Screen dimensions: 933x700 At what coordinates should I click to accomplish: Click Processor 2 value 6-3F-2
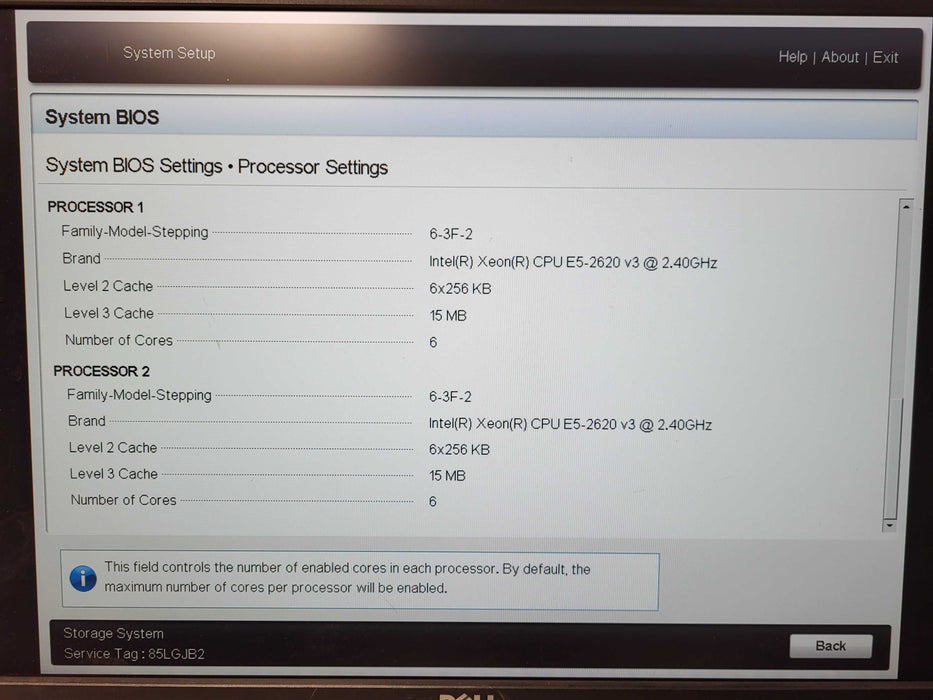pos(450,396)
